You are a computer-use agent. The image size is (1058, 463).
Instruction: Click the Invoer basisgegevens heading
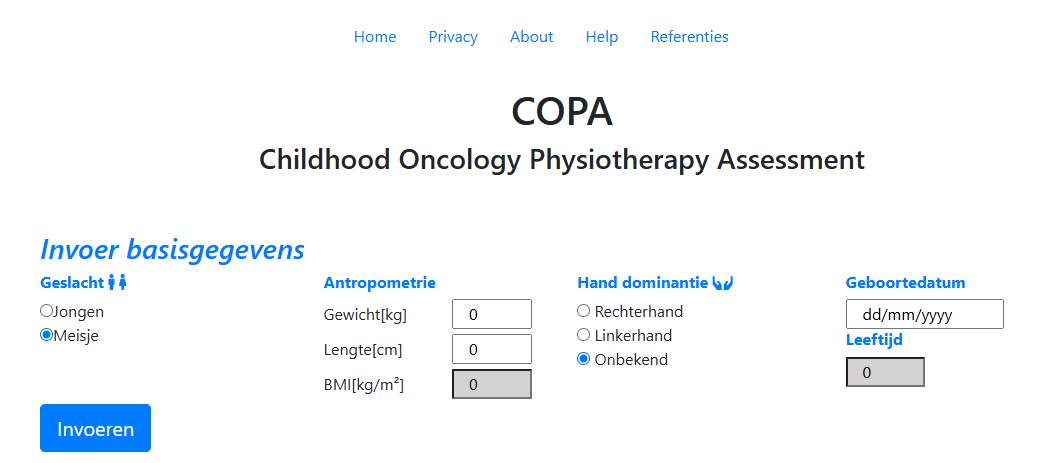coord(172,248)
